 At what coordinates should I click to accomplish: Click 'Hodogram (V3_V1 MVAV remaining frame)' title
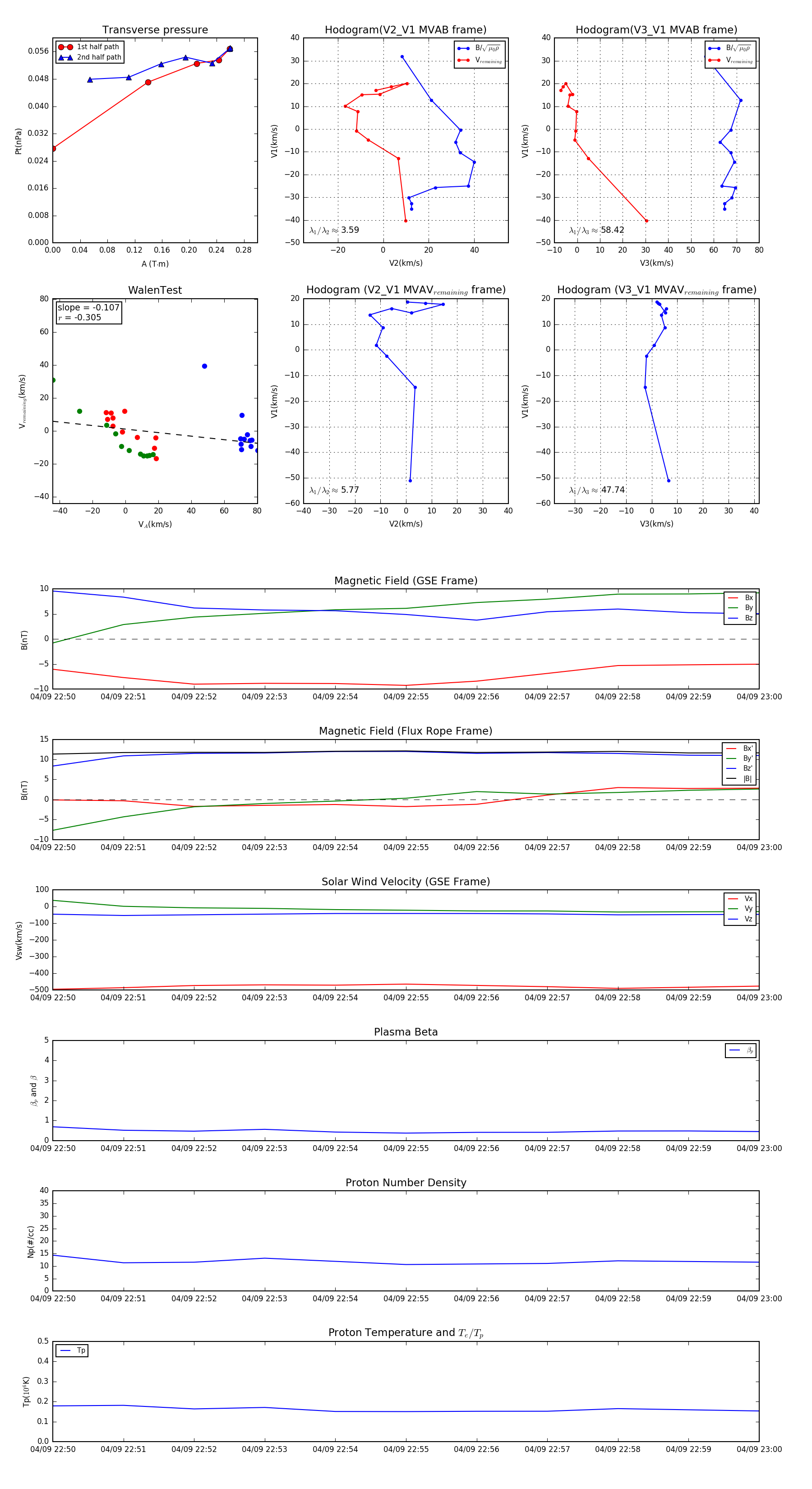(x=656, y=290)
